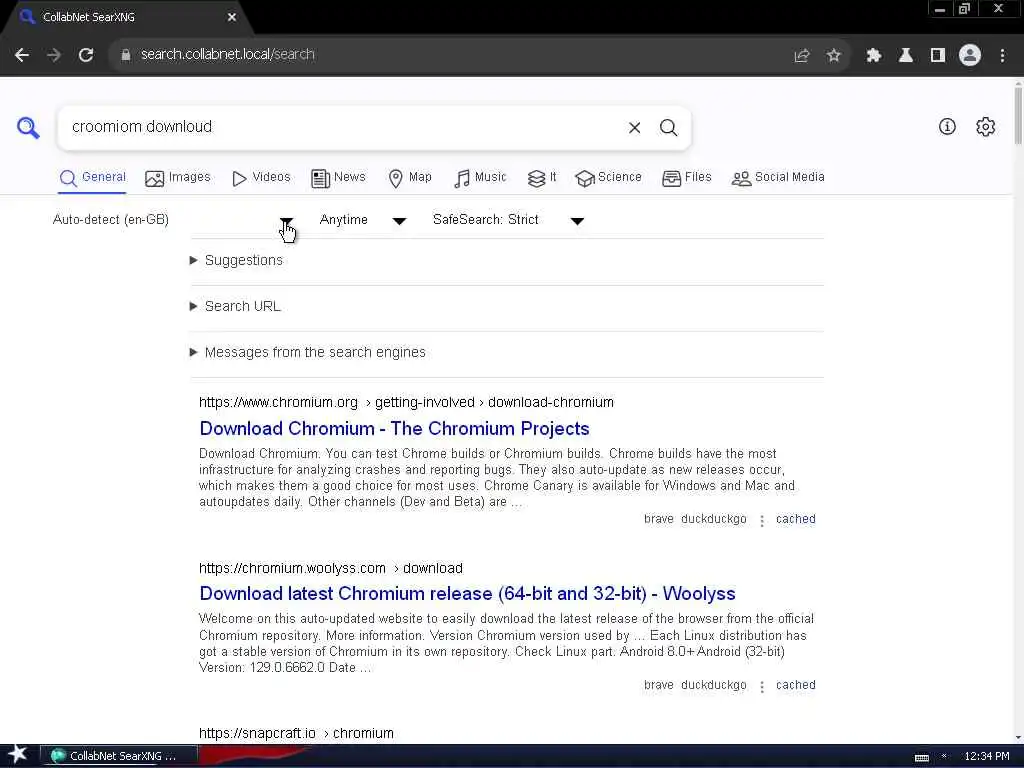
Task: Switch to the Images category tab
Action: click(178, 178)
